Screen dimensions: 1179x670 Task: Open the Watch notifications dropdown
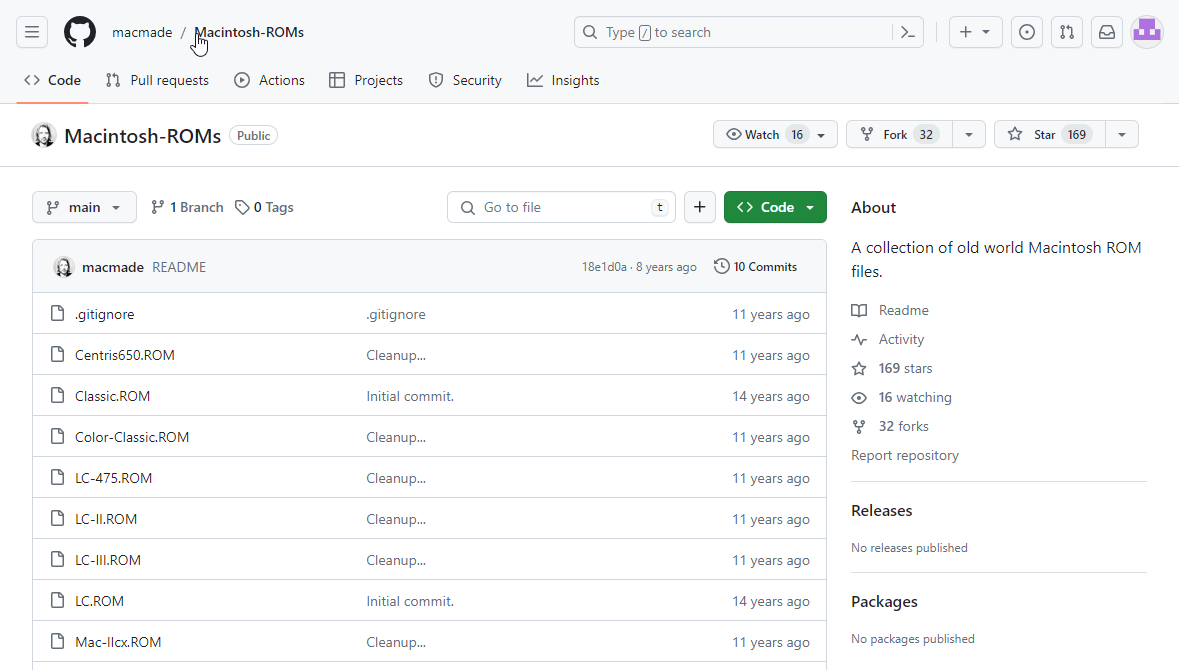[775, 135]
